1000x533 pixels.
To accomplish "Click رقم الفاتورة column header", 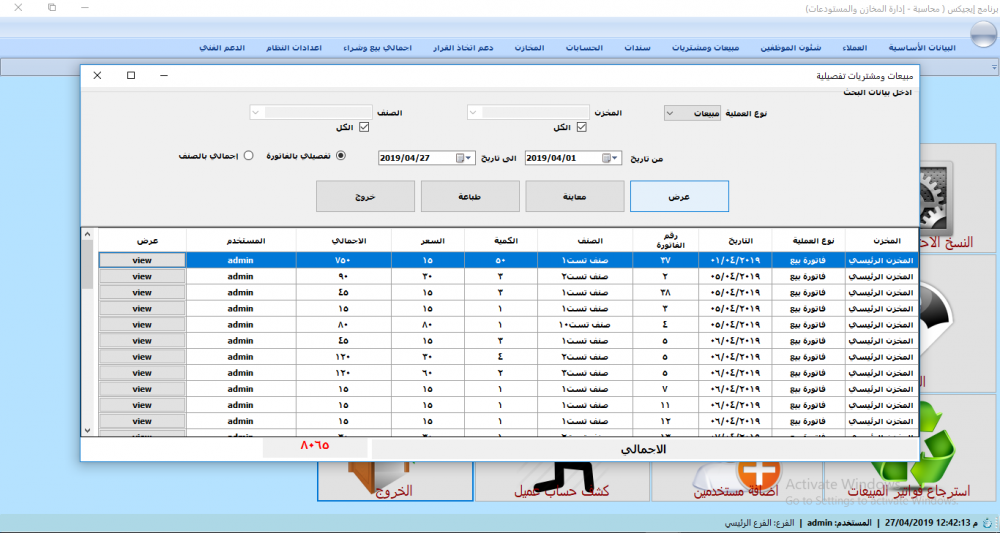I will point(666,241).
